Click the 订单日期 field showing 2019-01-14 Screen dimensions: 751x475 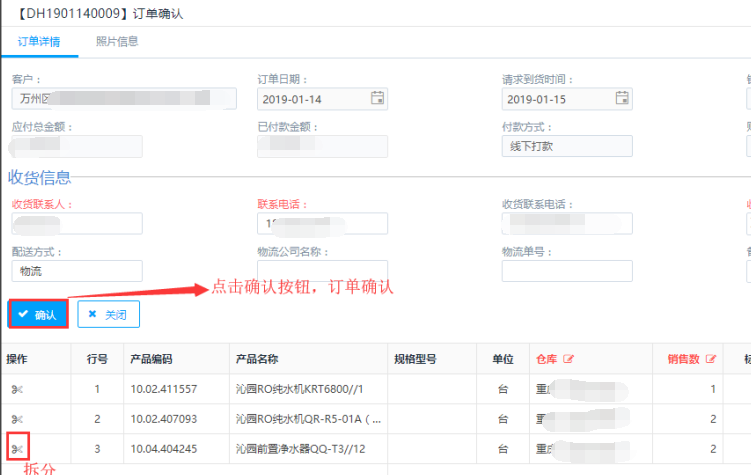pos(312,99)
